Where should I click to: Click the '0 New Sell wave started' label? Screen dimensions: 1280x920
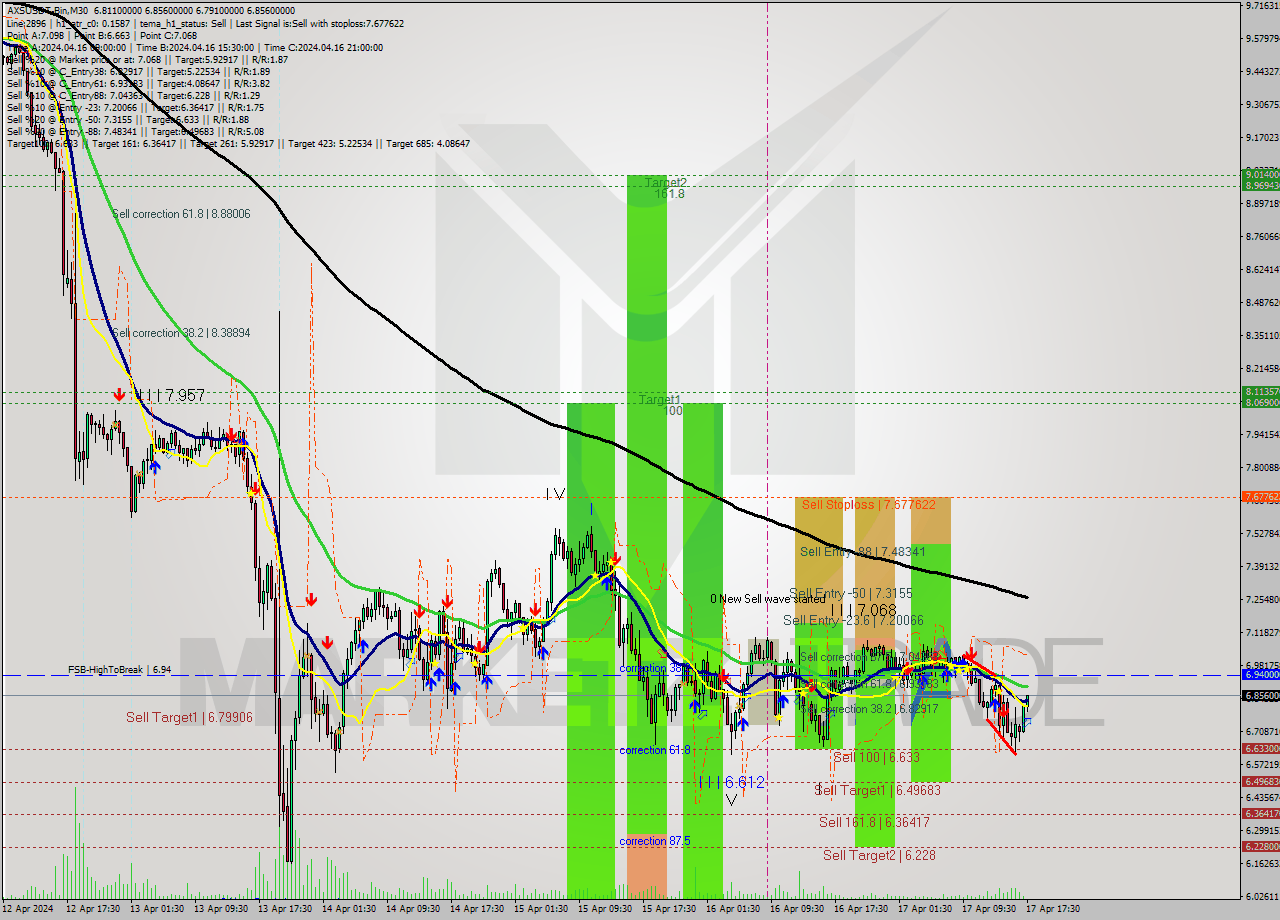768,599
